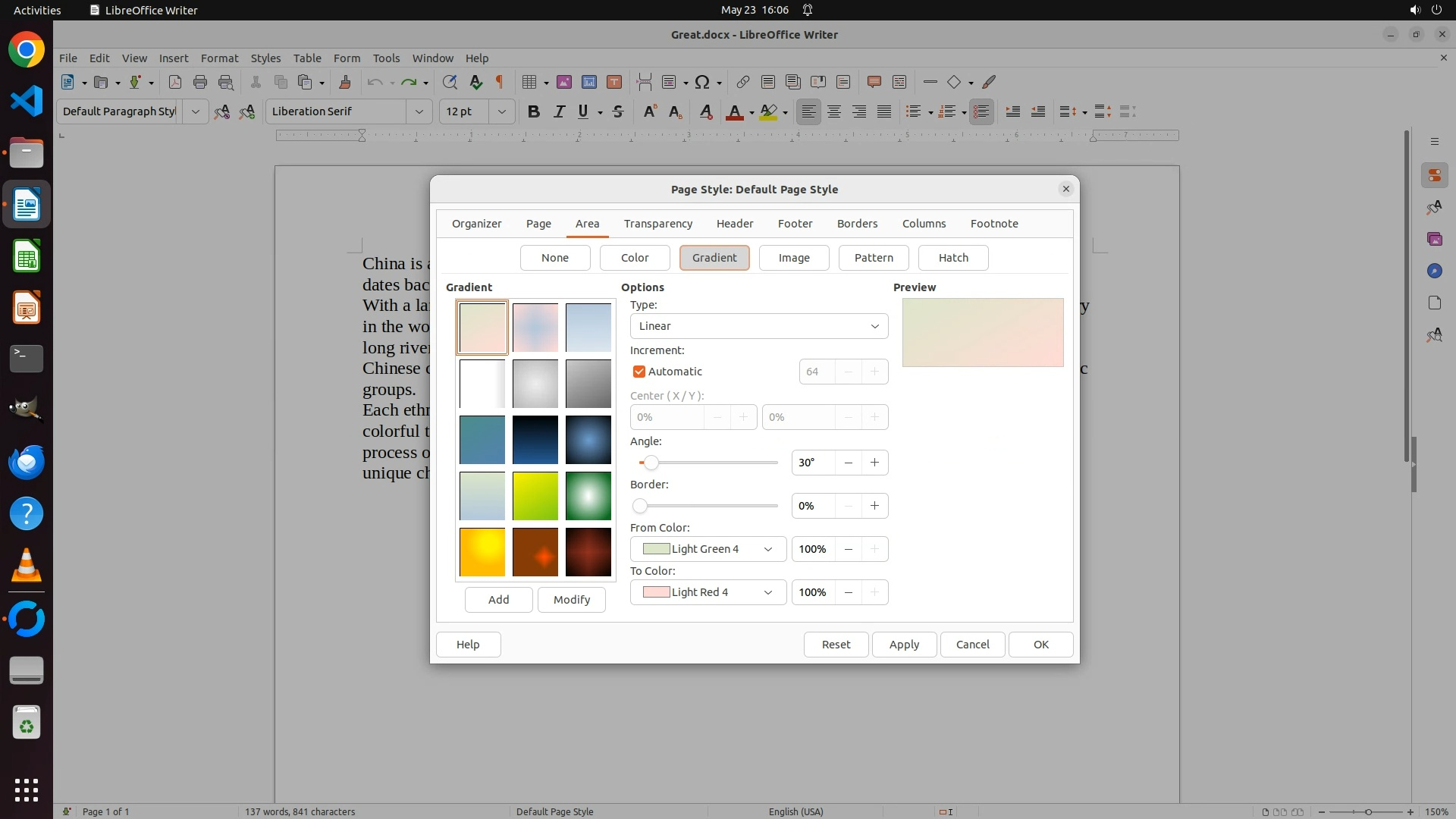Click the Export as PDF icon
The height and width of the screenshot is (819, 1456).
[x=175, y=82]
